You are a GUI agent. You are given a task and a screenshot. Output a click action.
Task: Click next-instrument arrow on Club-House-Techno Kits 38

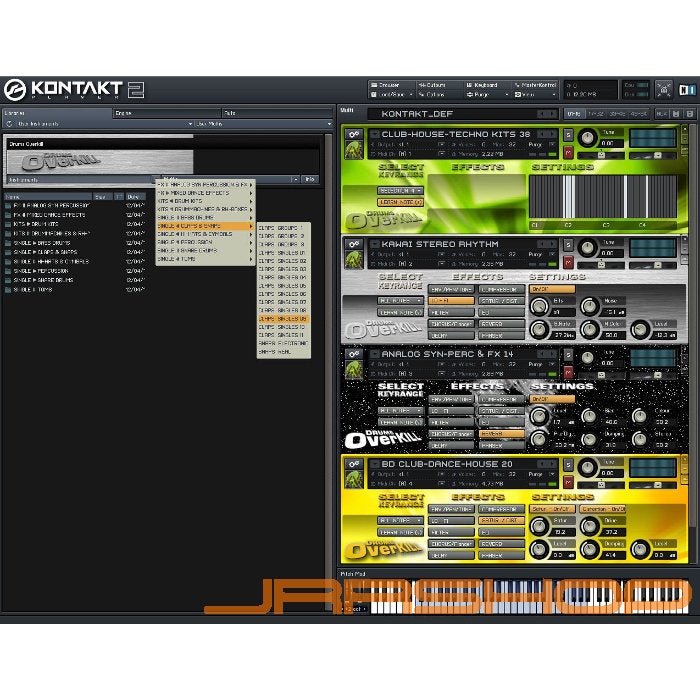pos(552,134)
